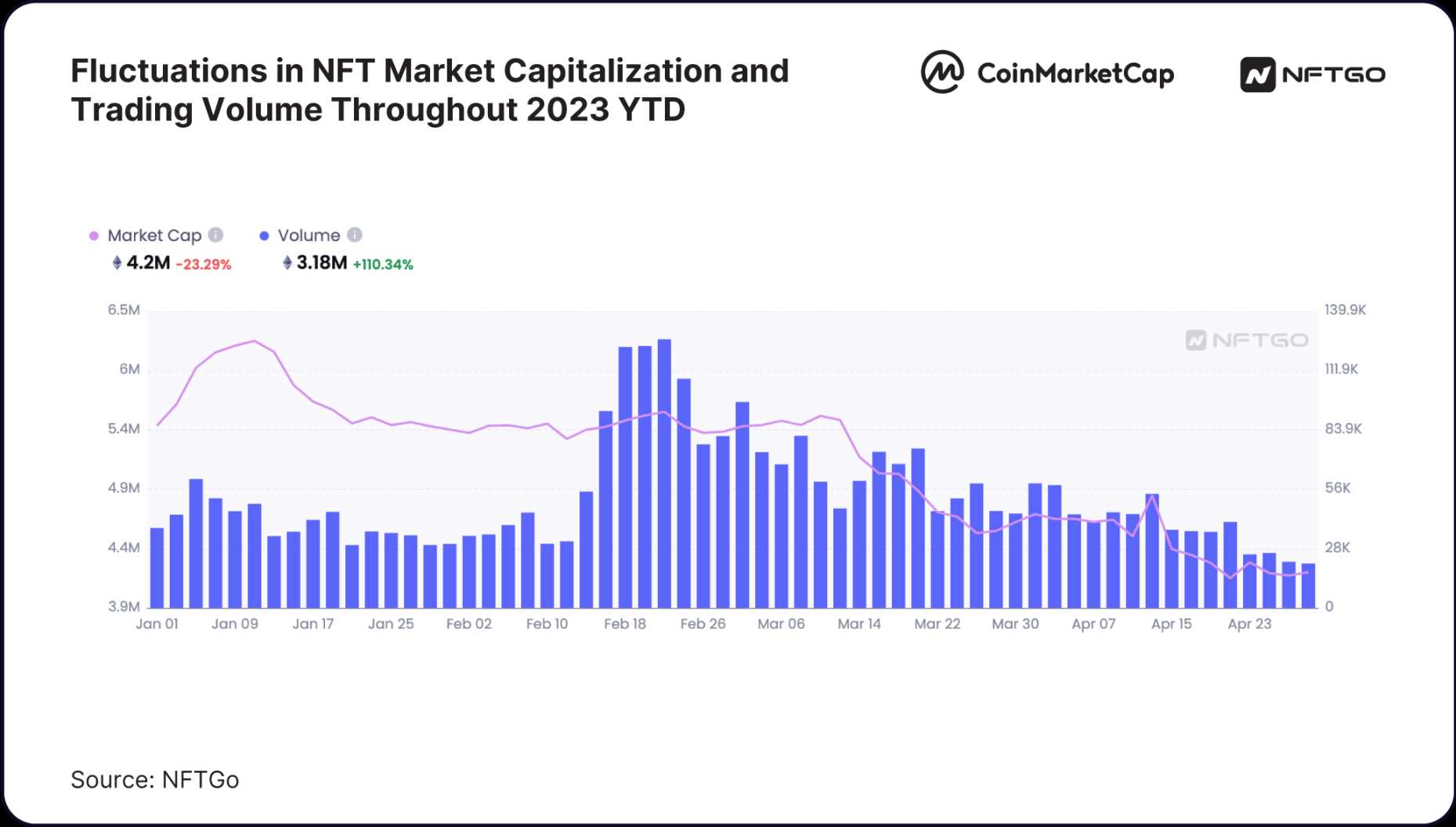This screenshot has height=827, width=1456.
Task: Click the CoinMarketCap logo icon
Action: (941, 73)
